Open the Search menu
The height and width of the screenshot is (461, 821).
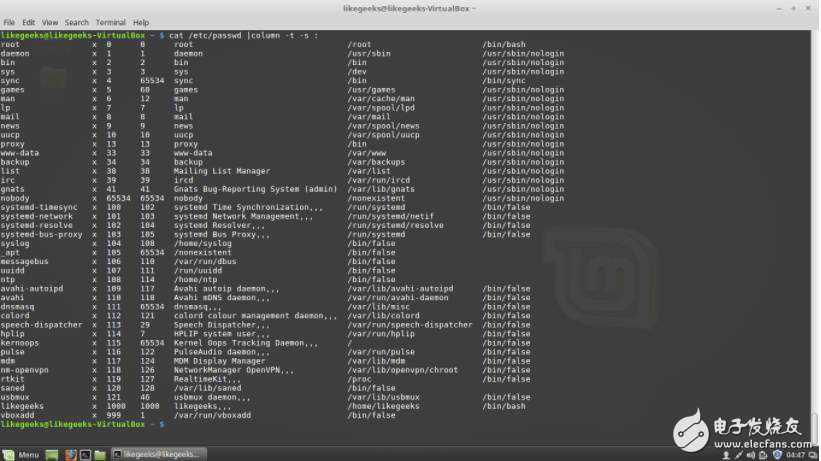click(x=76, y=23)
